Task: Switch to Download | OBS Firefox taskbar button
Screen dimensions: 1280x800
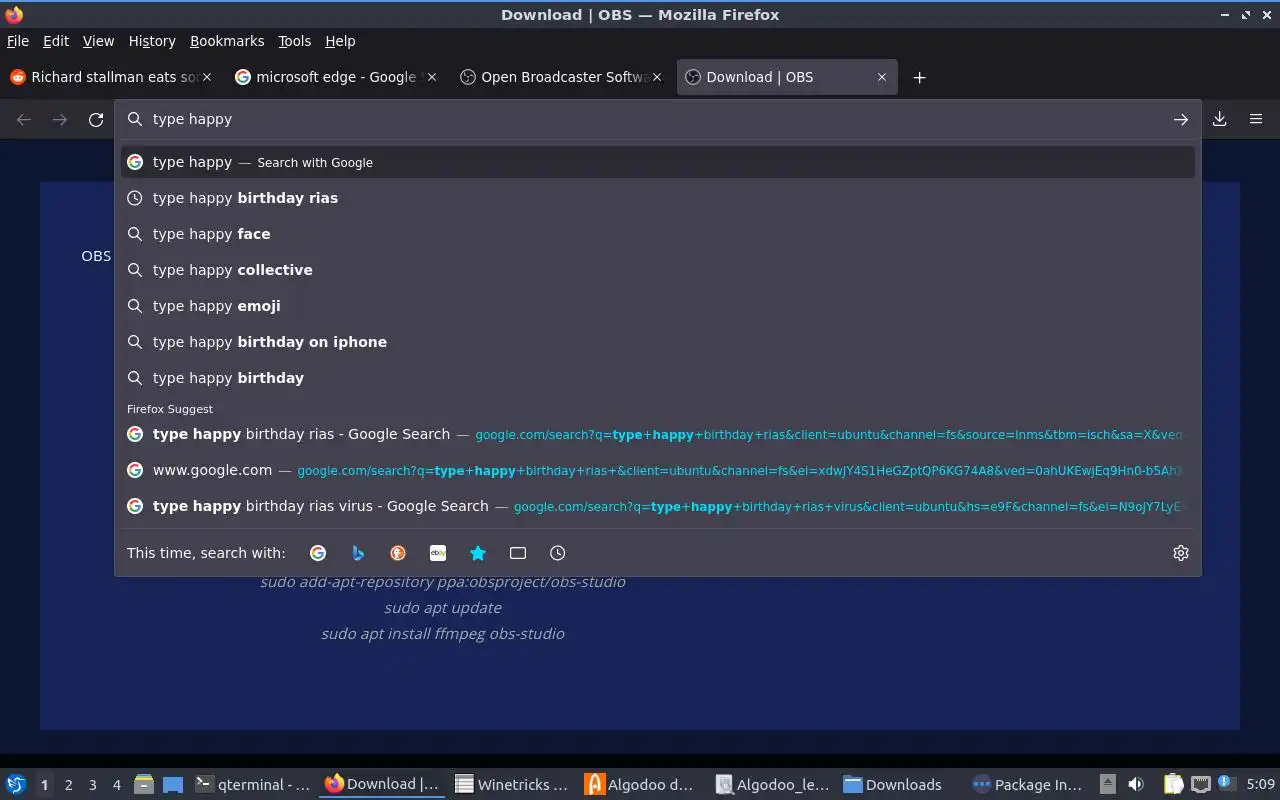Action: [382, 785]
